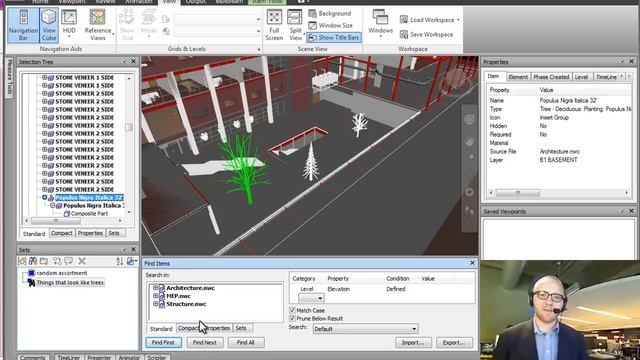Click the Find First button
Image resolution: width=640 pixels, height=360 pixels.
click(x=163, y=342)
